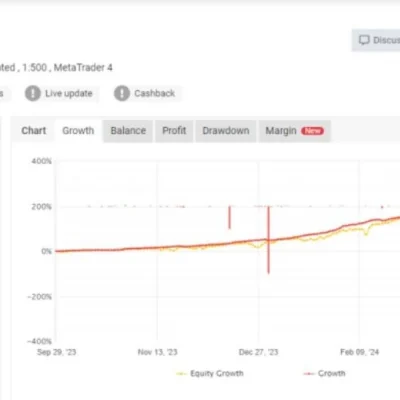Toggle the Equity Growth legend marker
400x400 pixels.
[181, 374]
